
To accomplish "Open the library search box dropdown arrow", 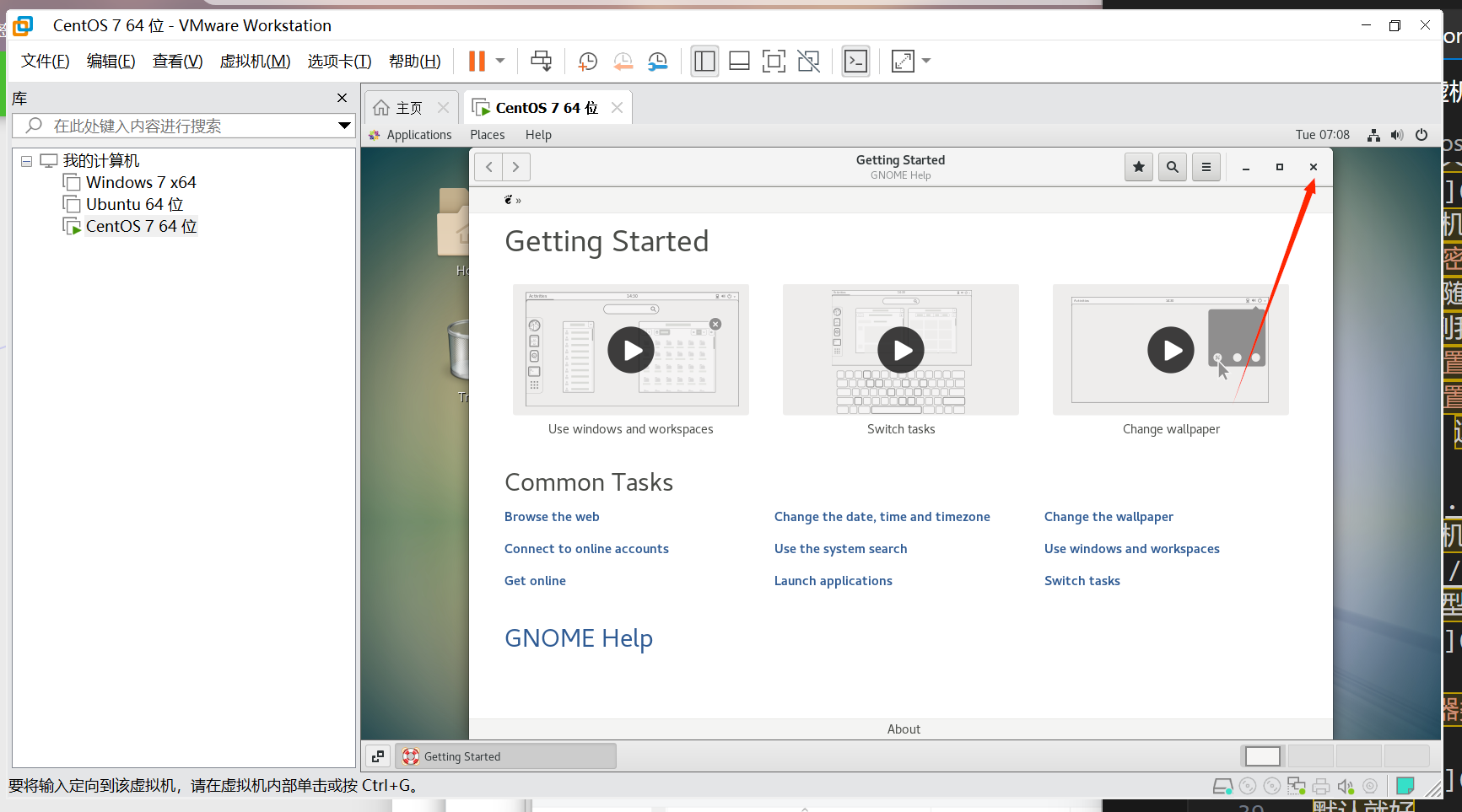I will coord(344,126).
